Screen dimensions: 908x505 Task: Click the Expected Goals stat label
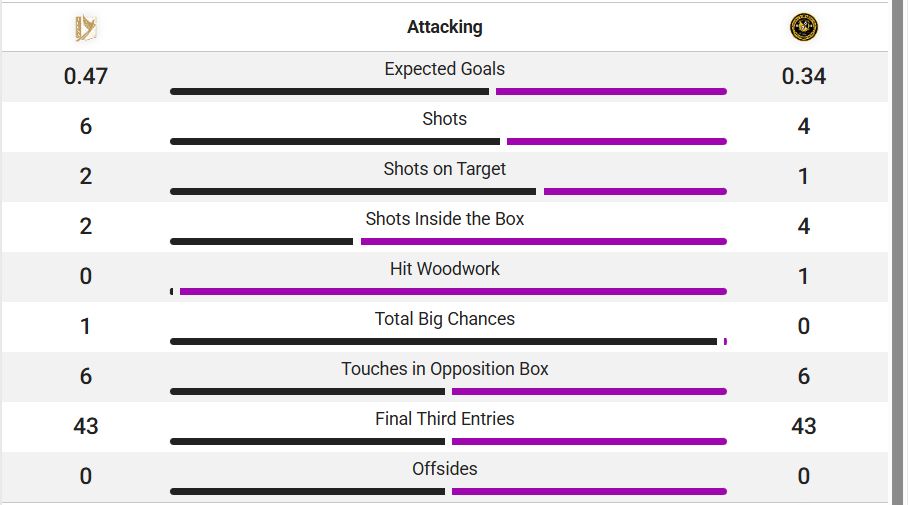tap(445, 69)
